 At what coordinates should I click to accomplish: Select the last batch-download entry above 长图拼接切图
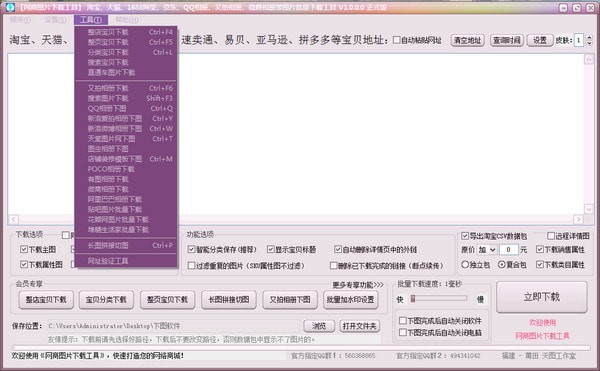coord(126,229)
